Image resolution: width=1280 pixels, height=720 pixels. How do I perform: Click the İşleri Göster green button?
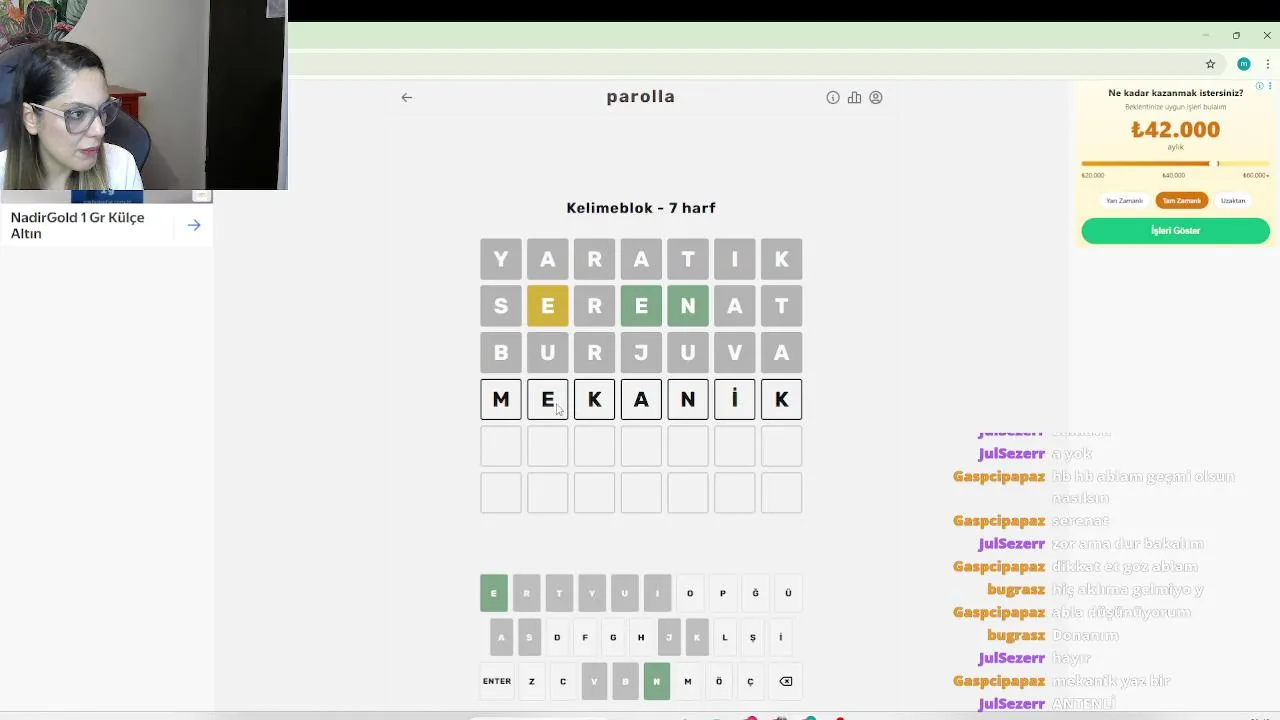(x=1175, y=231)
